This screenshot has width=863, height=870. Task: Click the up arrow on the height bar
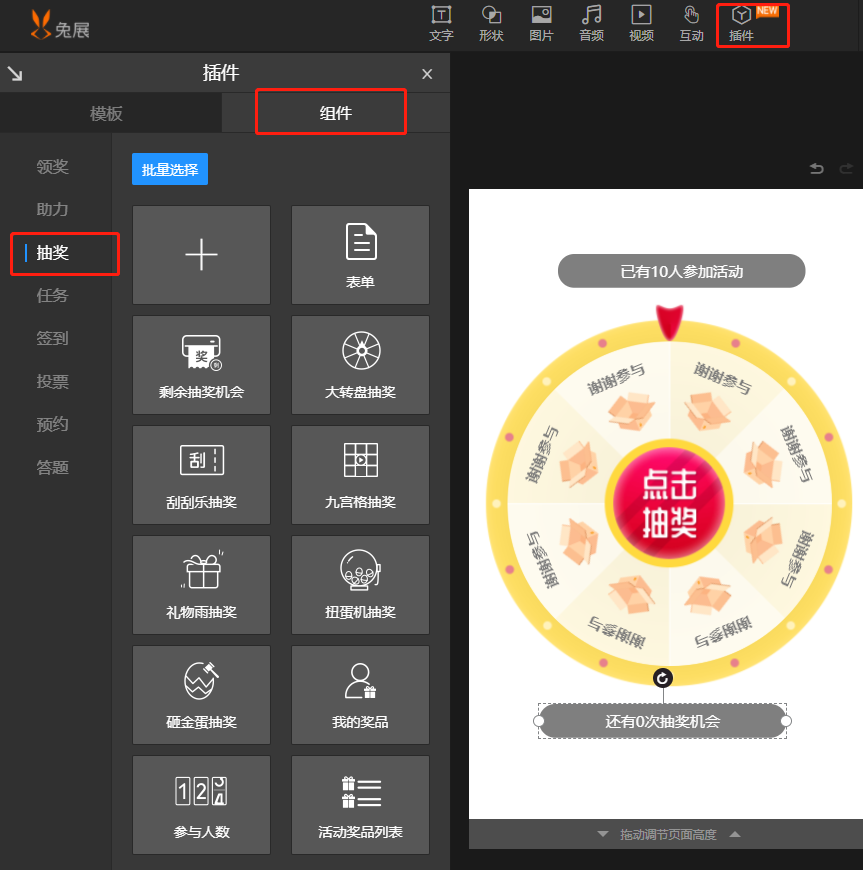pyautogui.click(x=735, y=834)
